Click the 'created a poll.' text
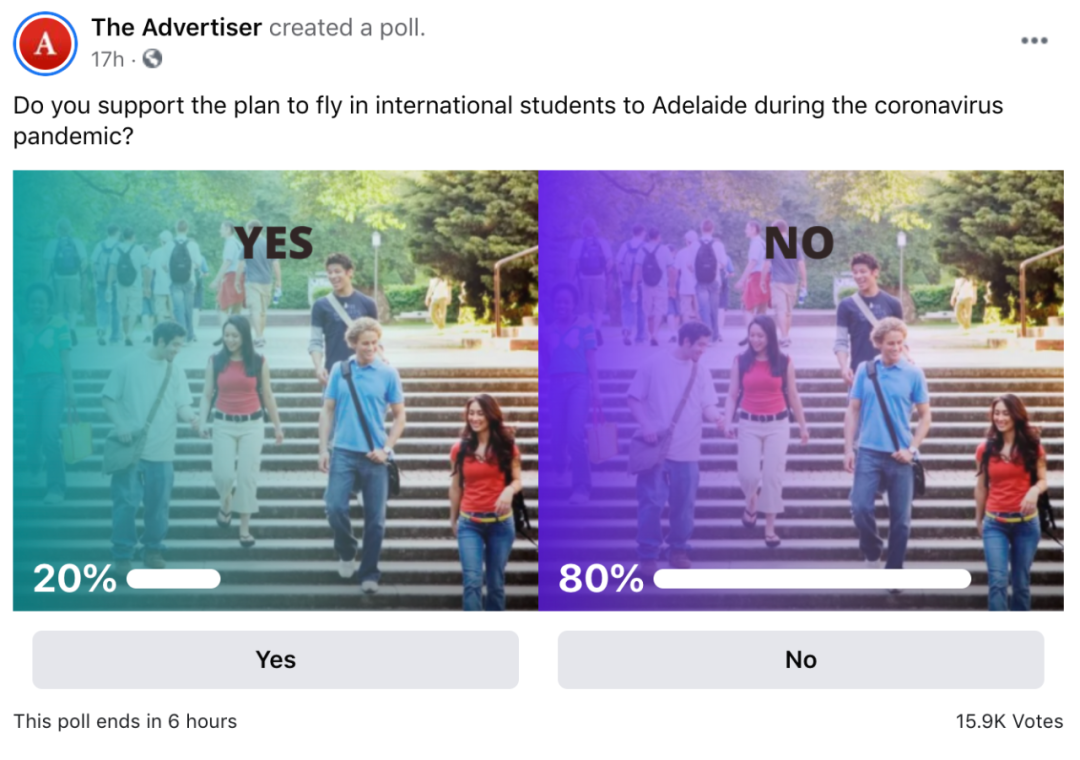 click(x=347, y=28)
